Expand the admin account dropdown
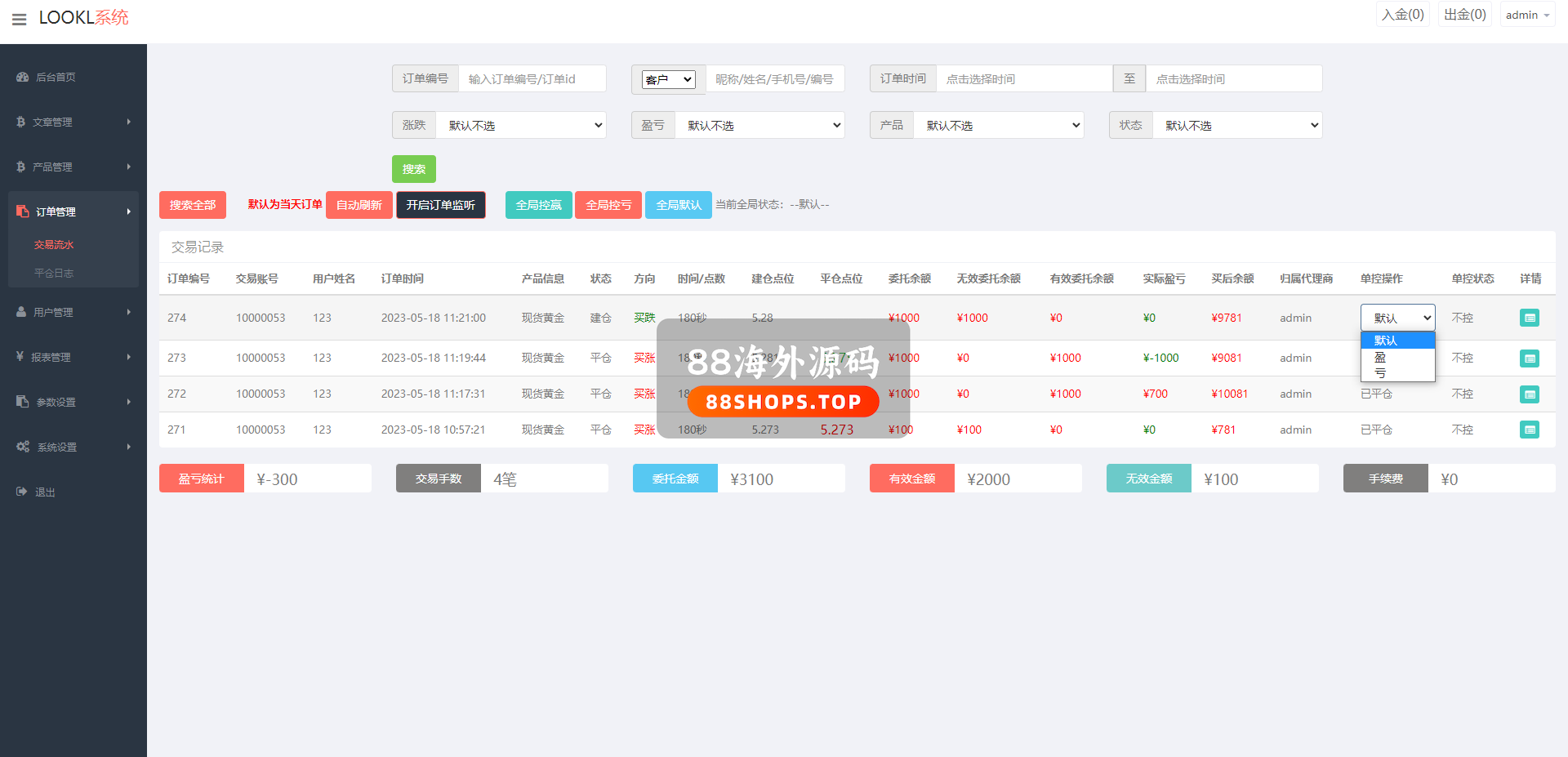 1526,15
